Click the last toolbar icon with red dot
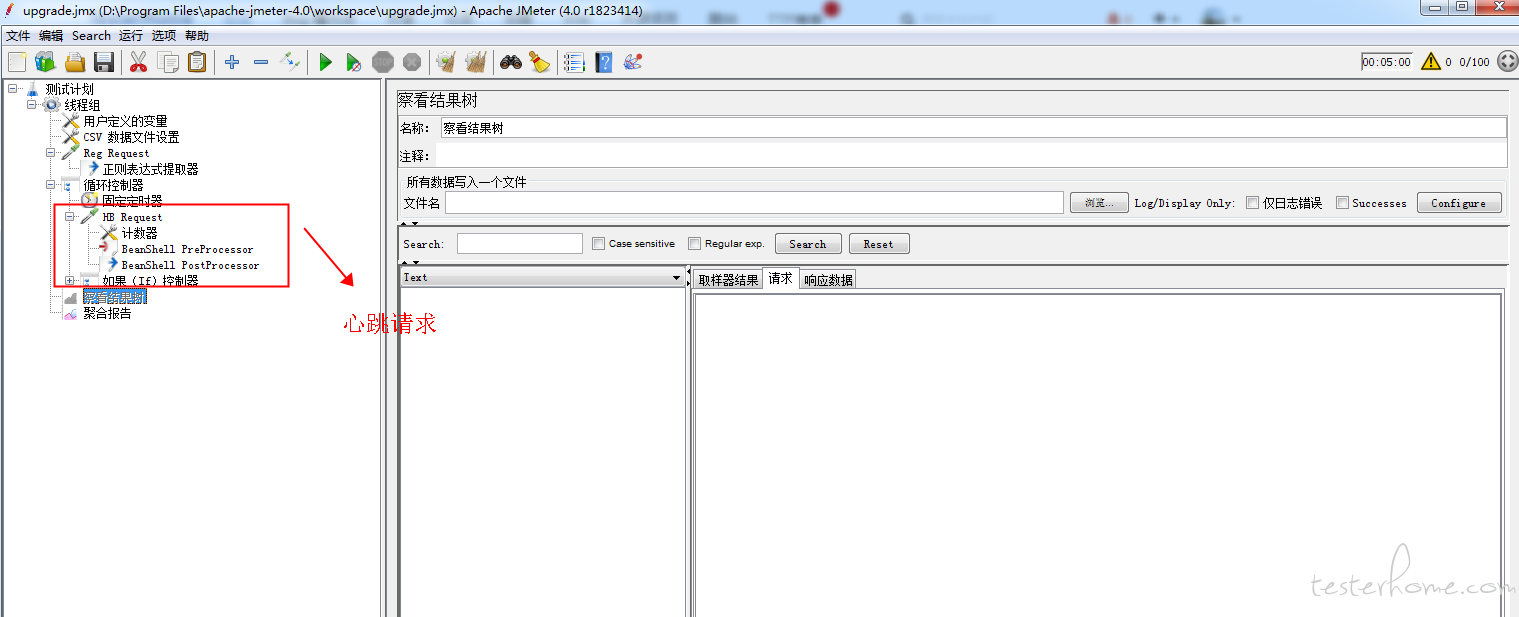 633,62
